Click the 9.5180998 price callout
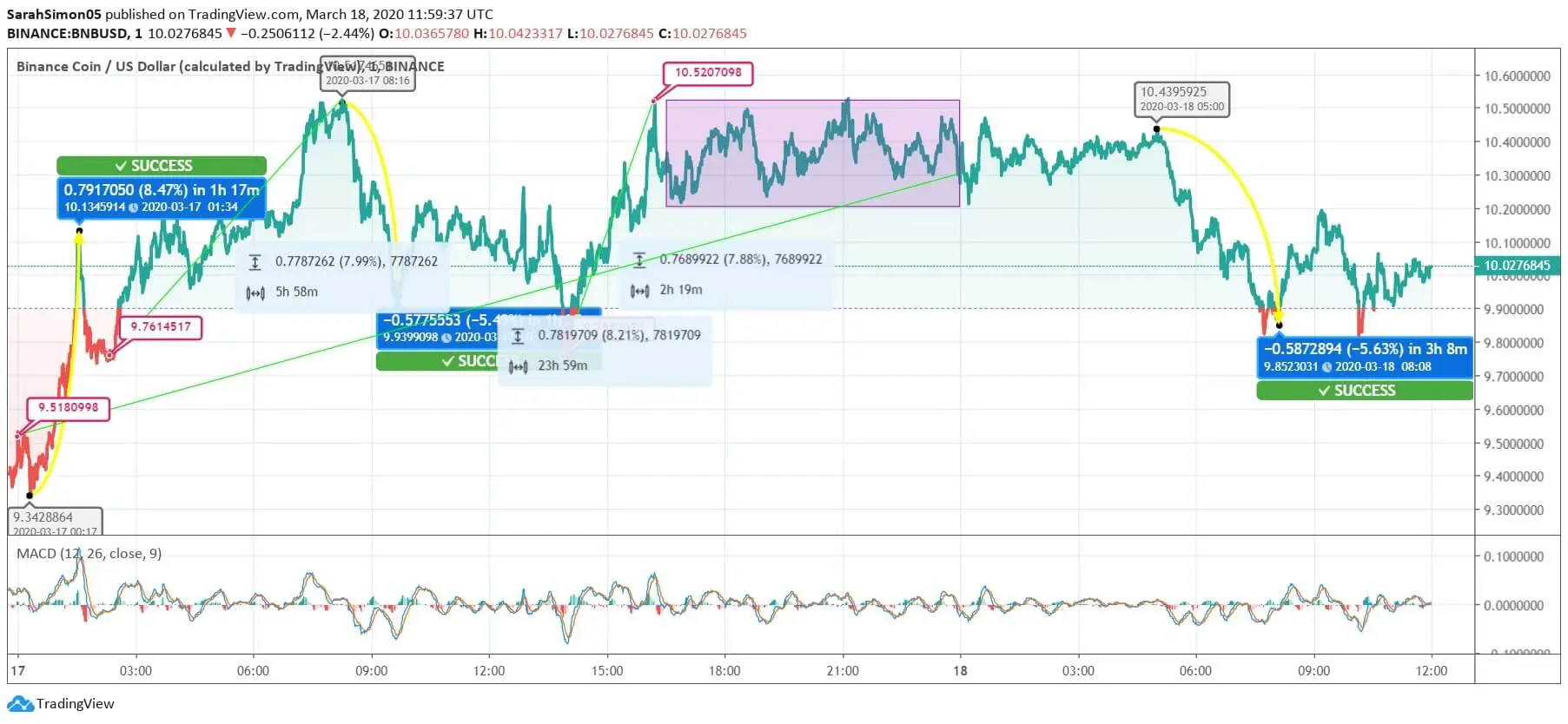 click(69, 408)
